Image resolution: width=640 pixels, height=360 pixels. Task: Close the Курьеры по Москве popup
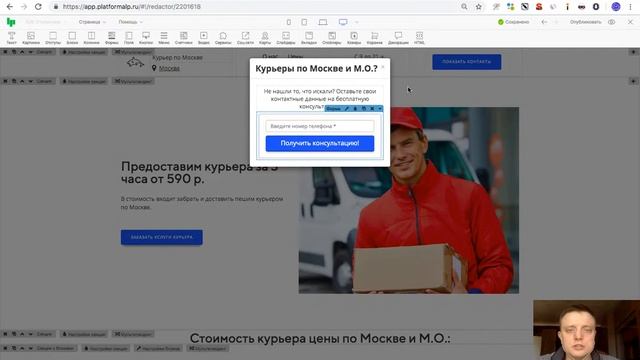tap(383, 67)
